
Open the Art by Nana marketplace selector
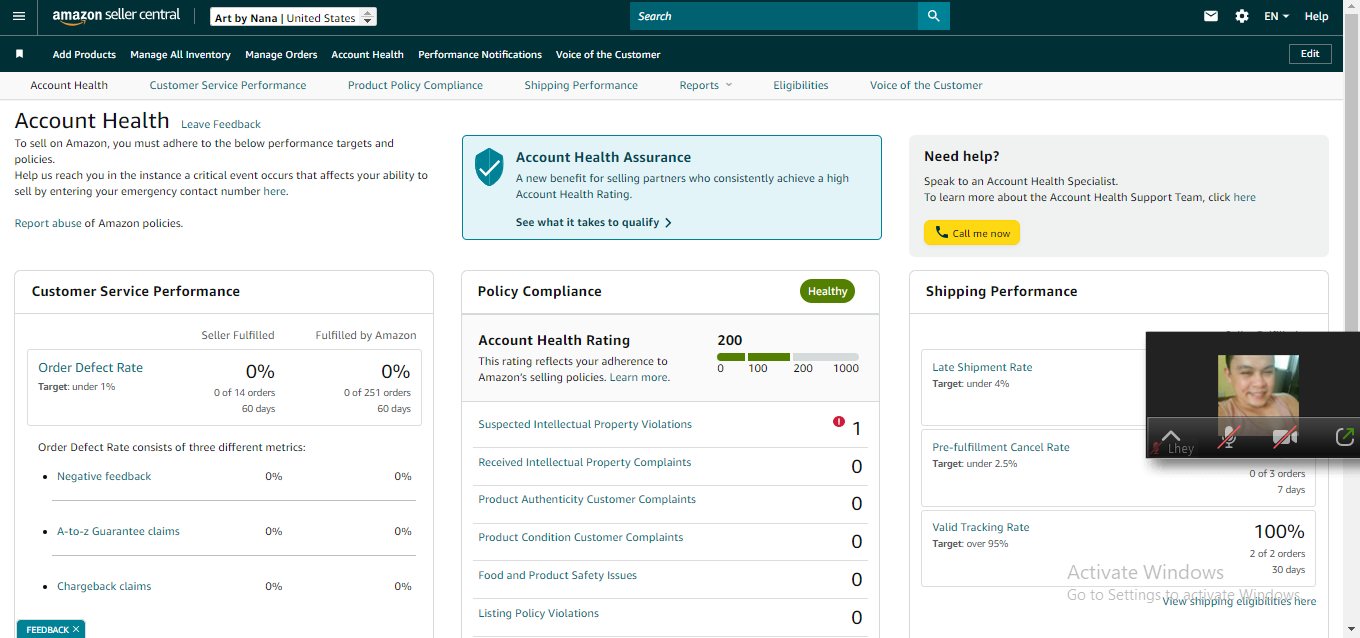point(294,17)
